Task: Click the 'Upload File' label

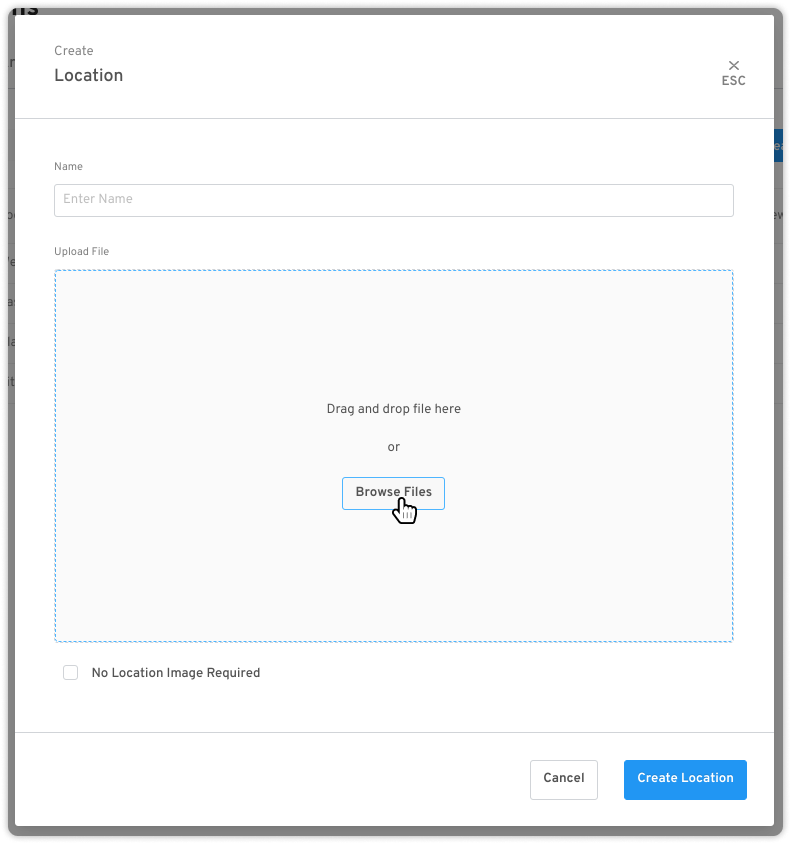Action: [82, 251]
